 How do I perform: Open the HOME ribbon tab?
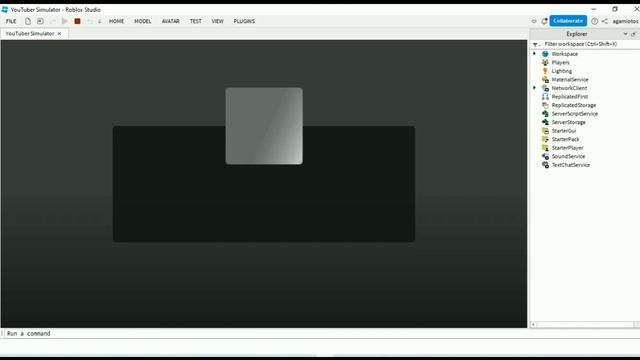(116, 21)
